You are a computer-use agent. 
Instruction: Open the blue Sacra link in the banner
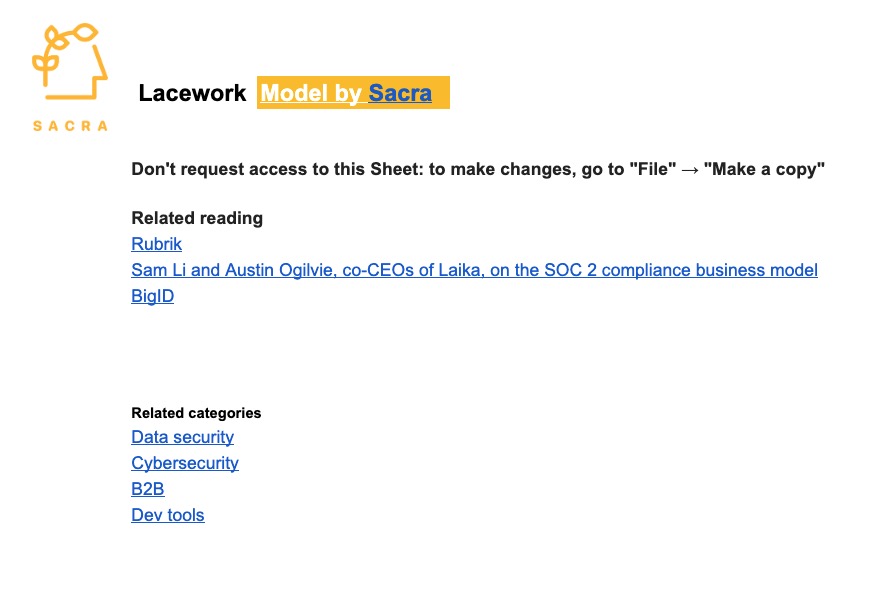coord(400,93)
